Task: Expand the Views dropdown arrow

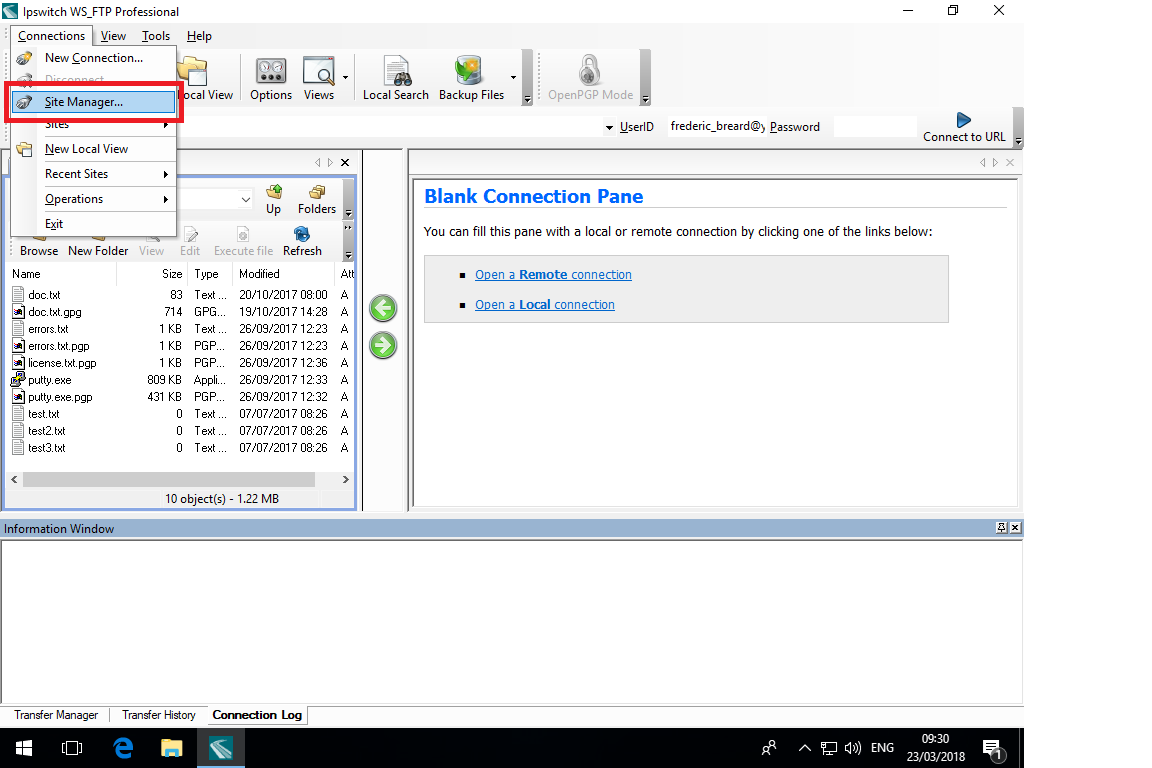Action: coord(345,78)
